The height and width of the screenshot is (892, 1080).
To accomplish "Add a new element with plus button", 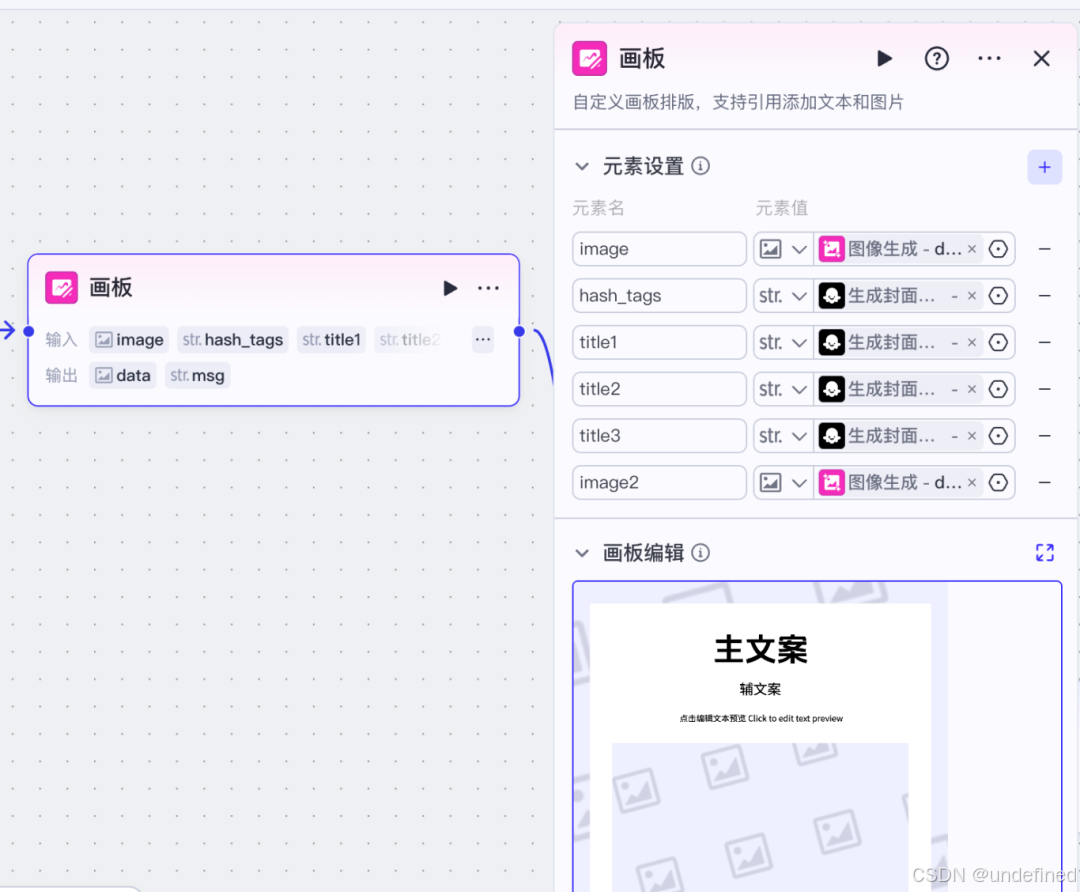I will 1044,167.
